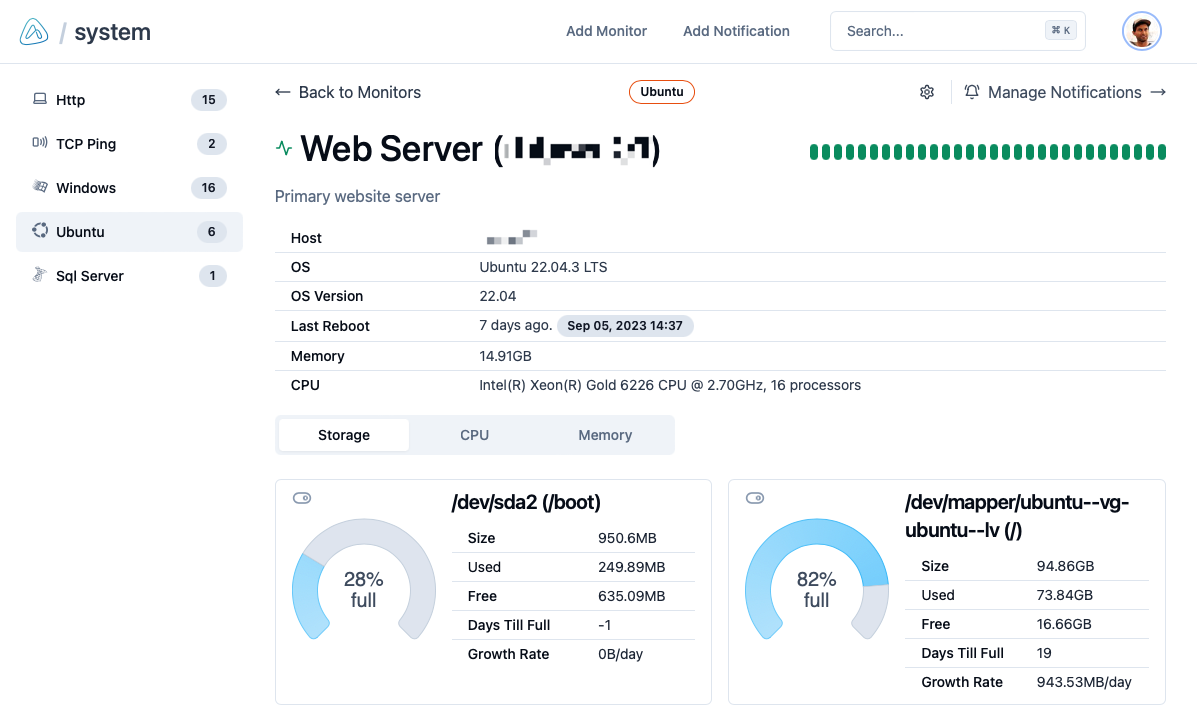The width and height of the screenshot is (1197, 717).
Task: Click Add Notification in top navigation
Action: (736, 31)
